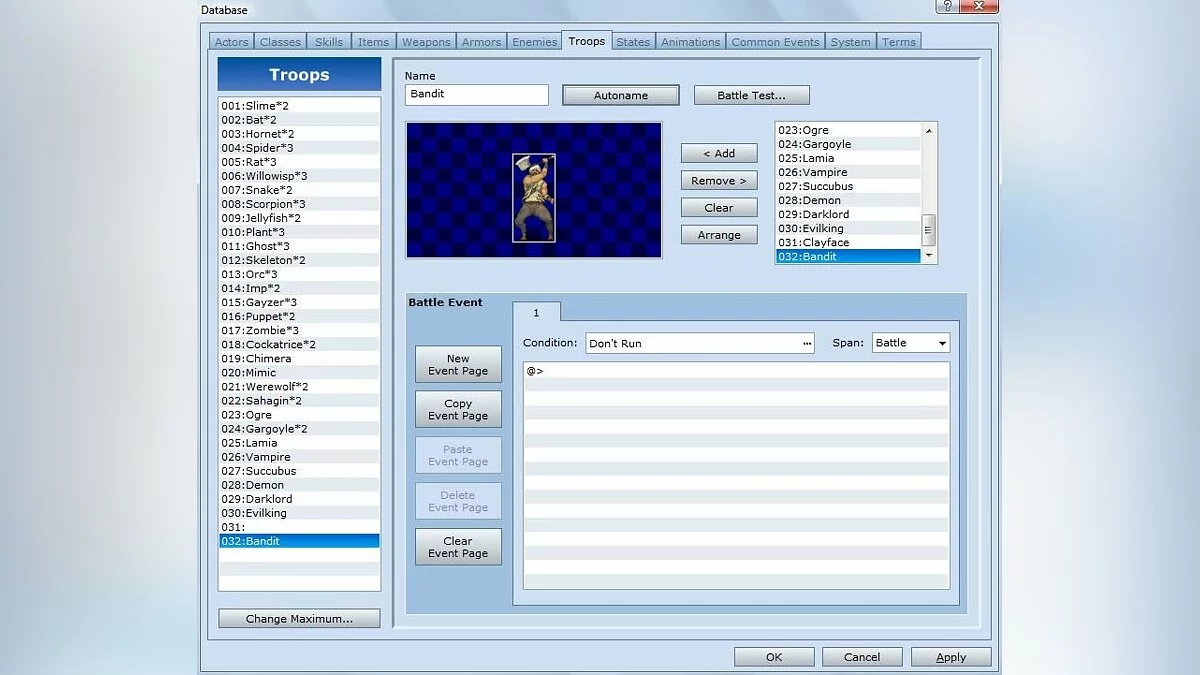
Task: Confirm with the OK button
Action: click(x=774, y=657)
